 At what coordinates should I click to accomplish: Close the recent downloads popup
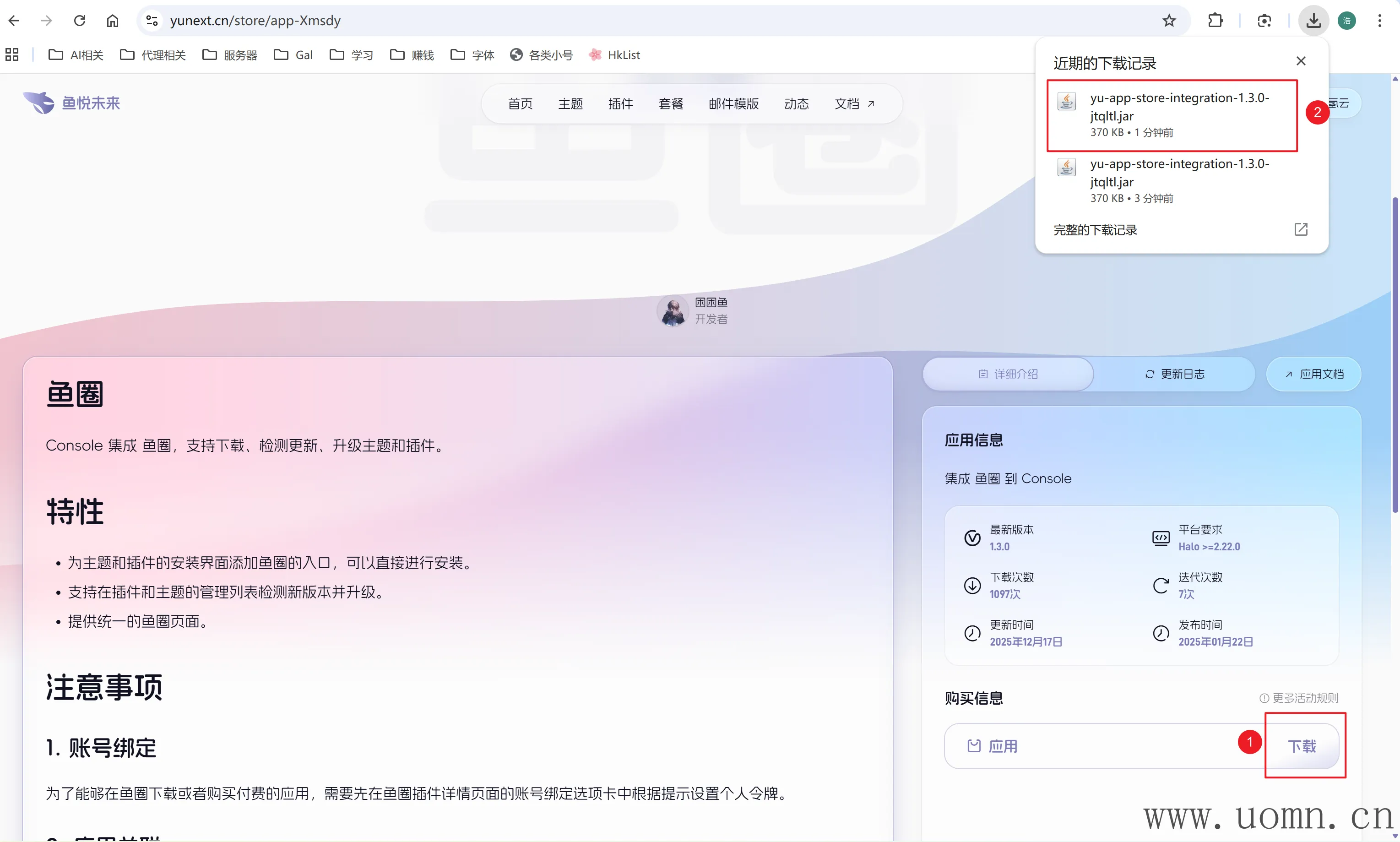(1301, 61)
